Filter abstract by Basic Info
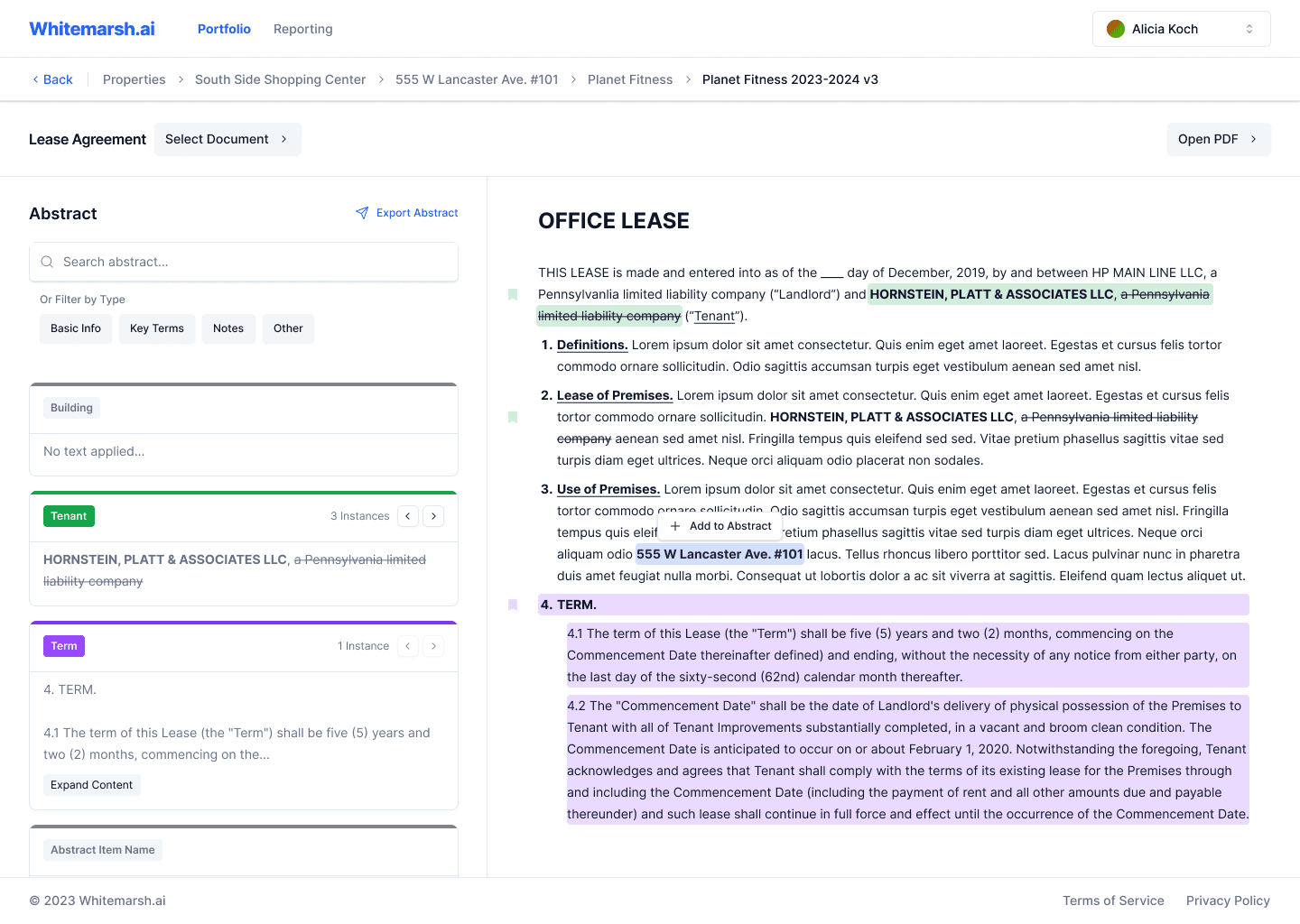Viewport: 1300px width, 924px height. click(76, 328)
